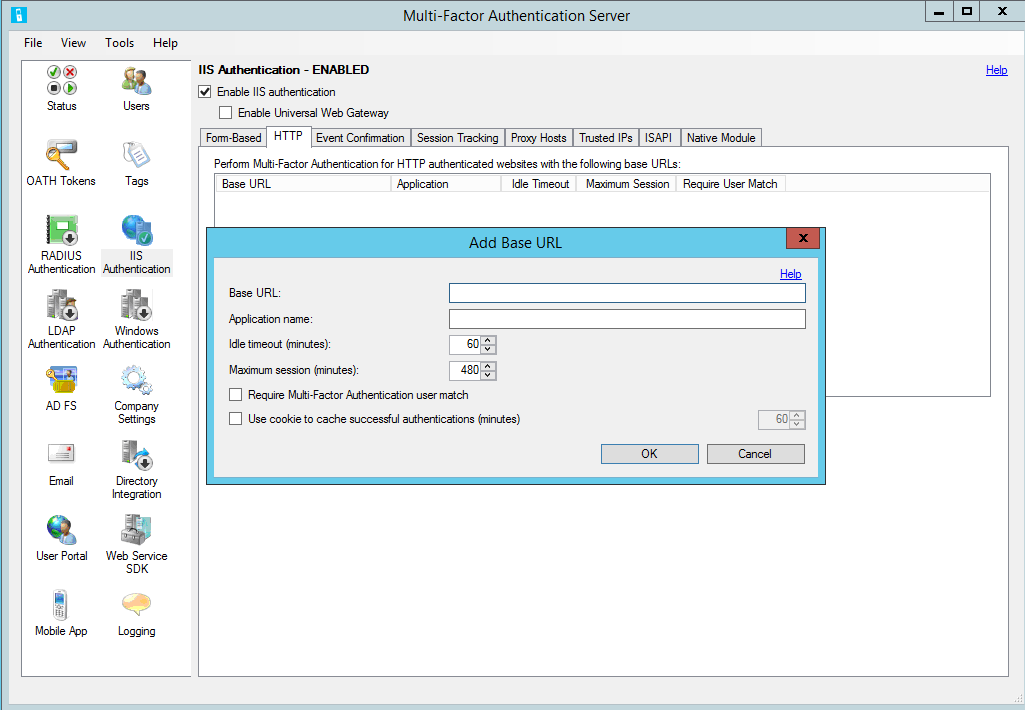1025x710 pixels.
Task: Select the HTTP tab
Action: (x=288, y=136)
